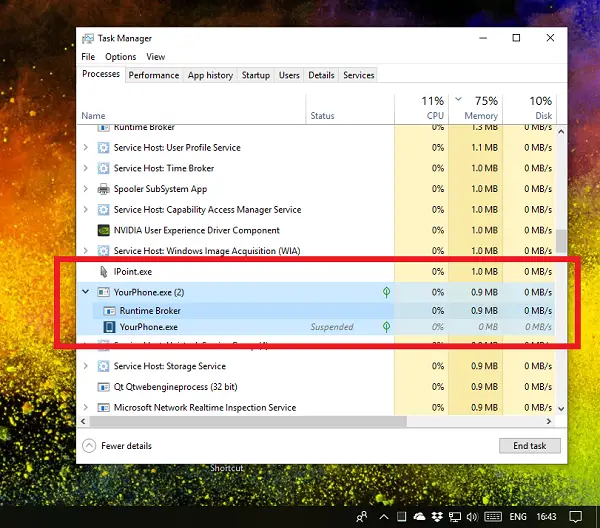Screen dimensions: 600x528
Task: Click the Service Host: Time Broker gear icon
Action: 103,168
